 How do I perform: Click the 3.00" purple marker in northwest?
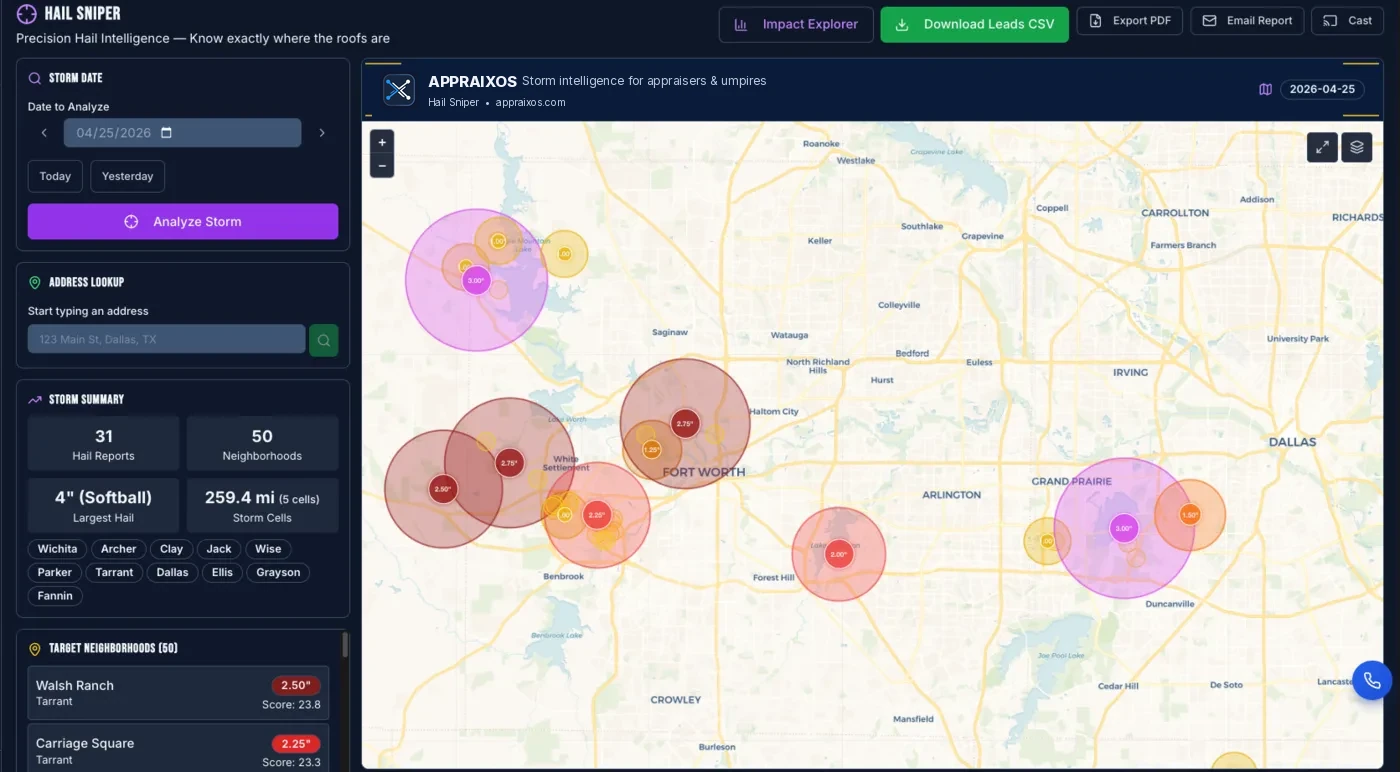[476, 280]
